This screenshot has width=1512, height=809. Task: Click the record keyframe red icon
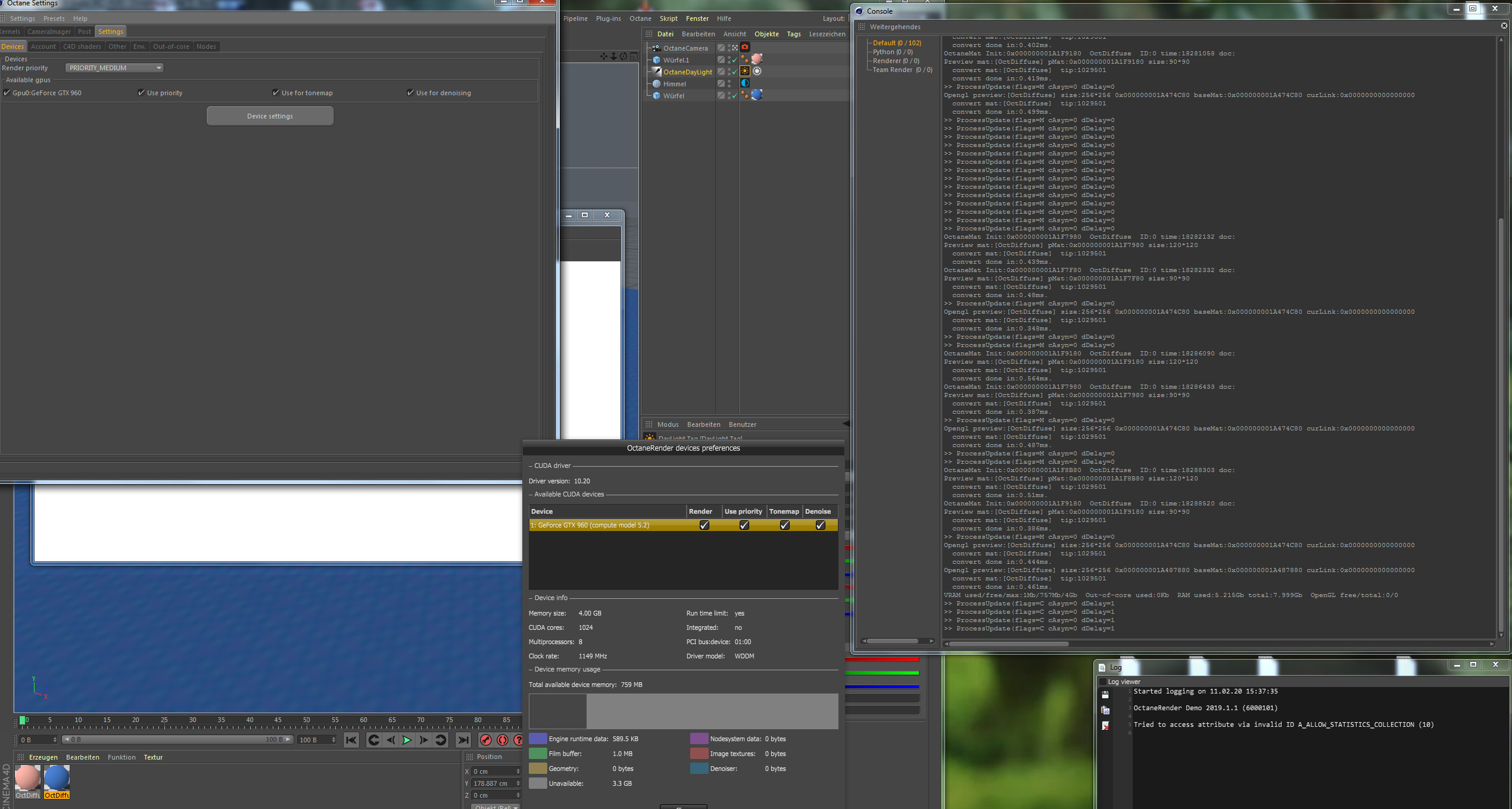[x=486, y=740]
